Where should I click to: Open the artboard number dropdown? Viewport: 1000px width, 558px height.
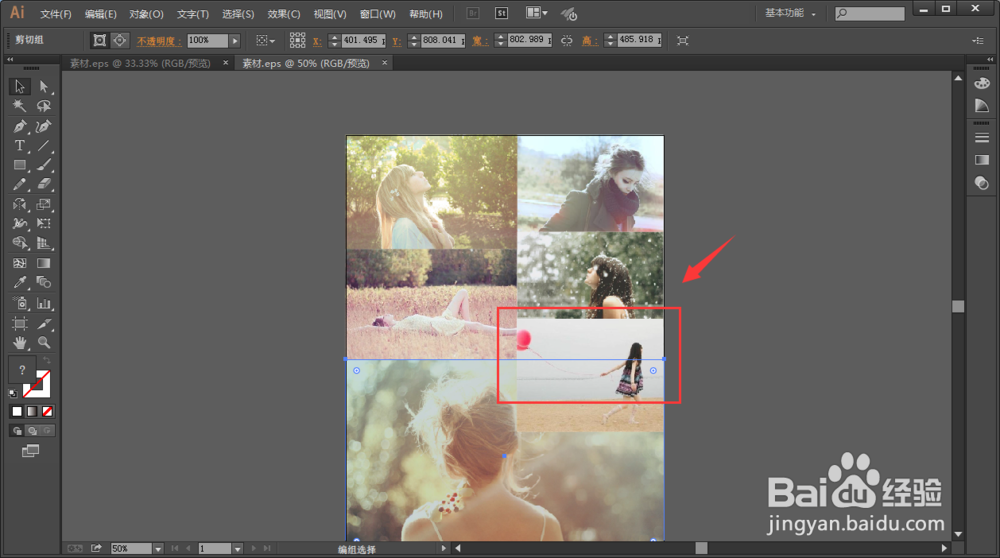coord(237,548)
